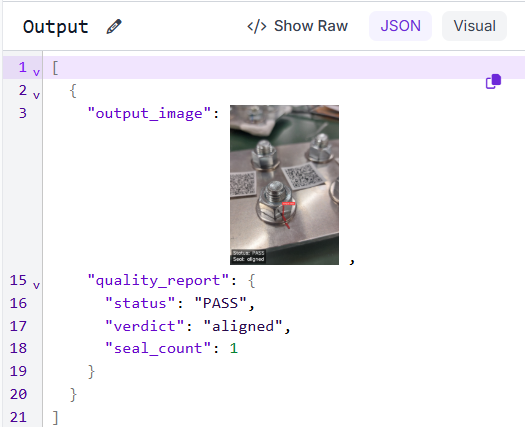Image resolution: width=525 pixels, height=427 pixels.
Task: Open the output_image bolt thumbnail
Action: pos(284,185)
